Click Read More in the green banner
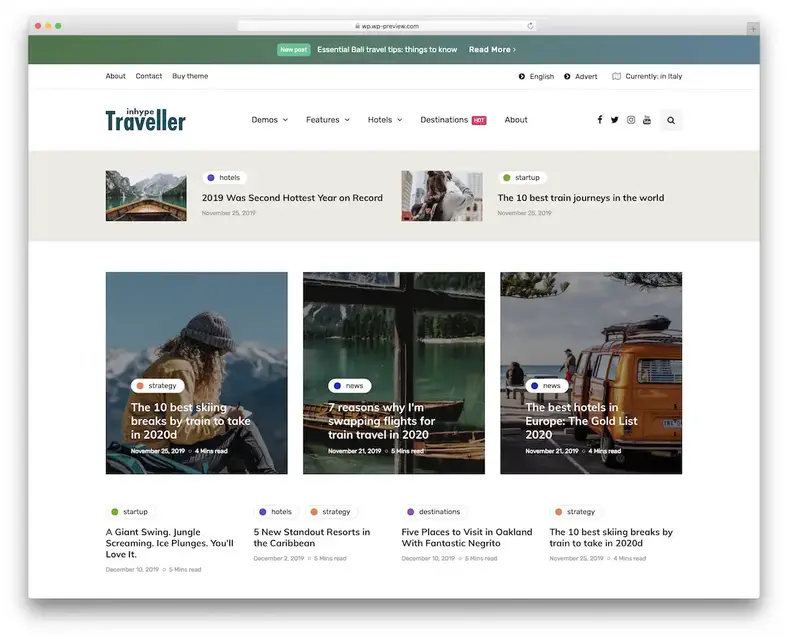 [492, 49]
